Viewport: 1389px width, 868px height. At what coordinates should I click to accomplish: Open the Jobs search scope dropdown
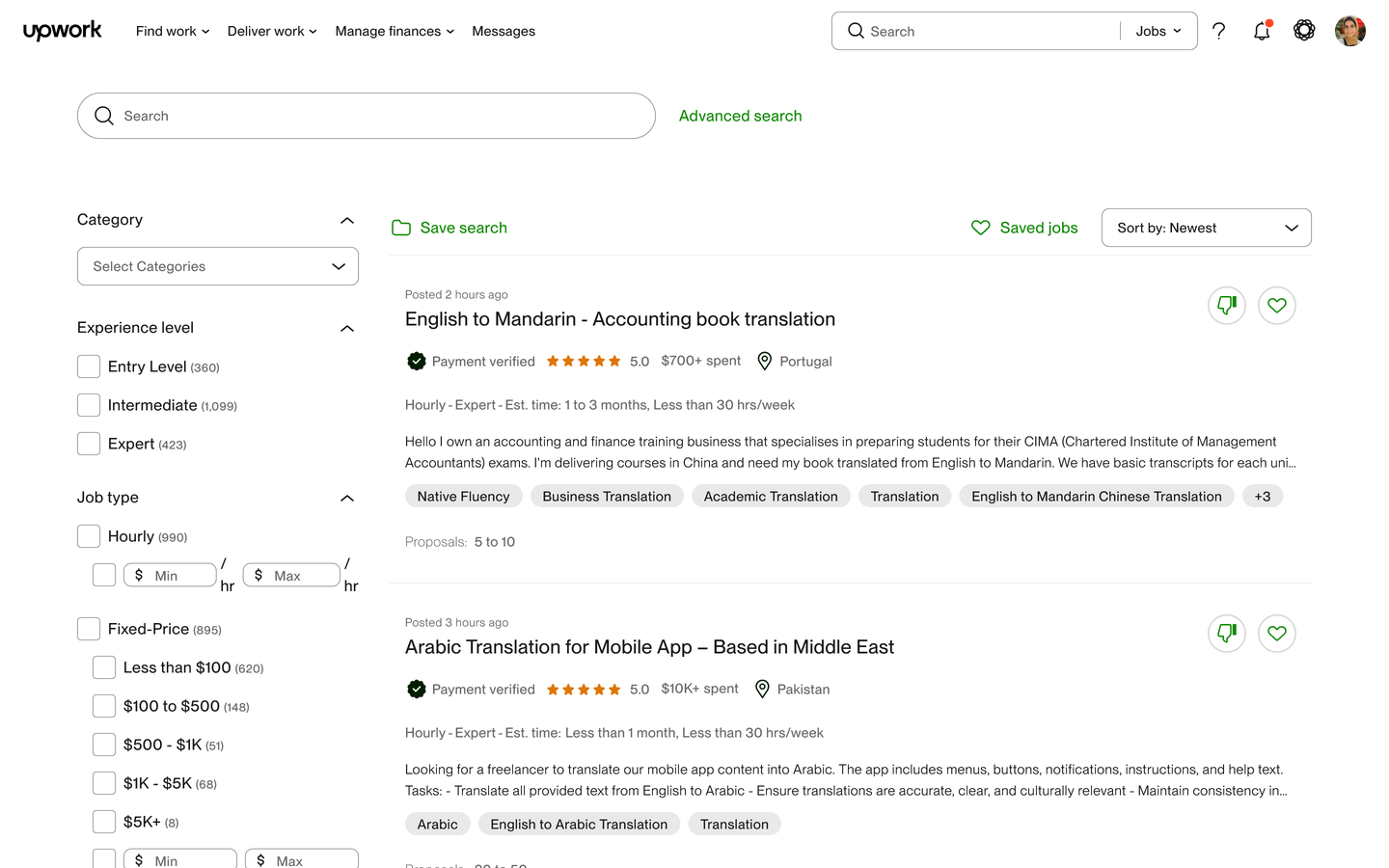(1158, 31)
